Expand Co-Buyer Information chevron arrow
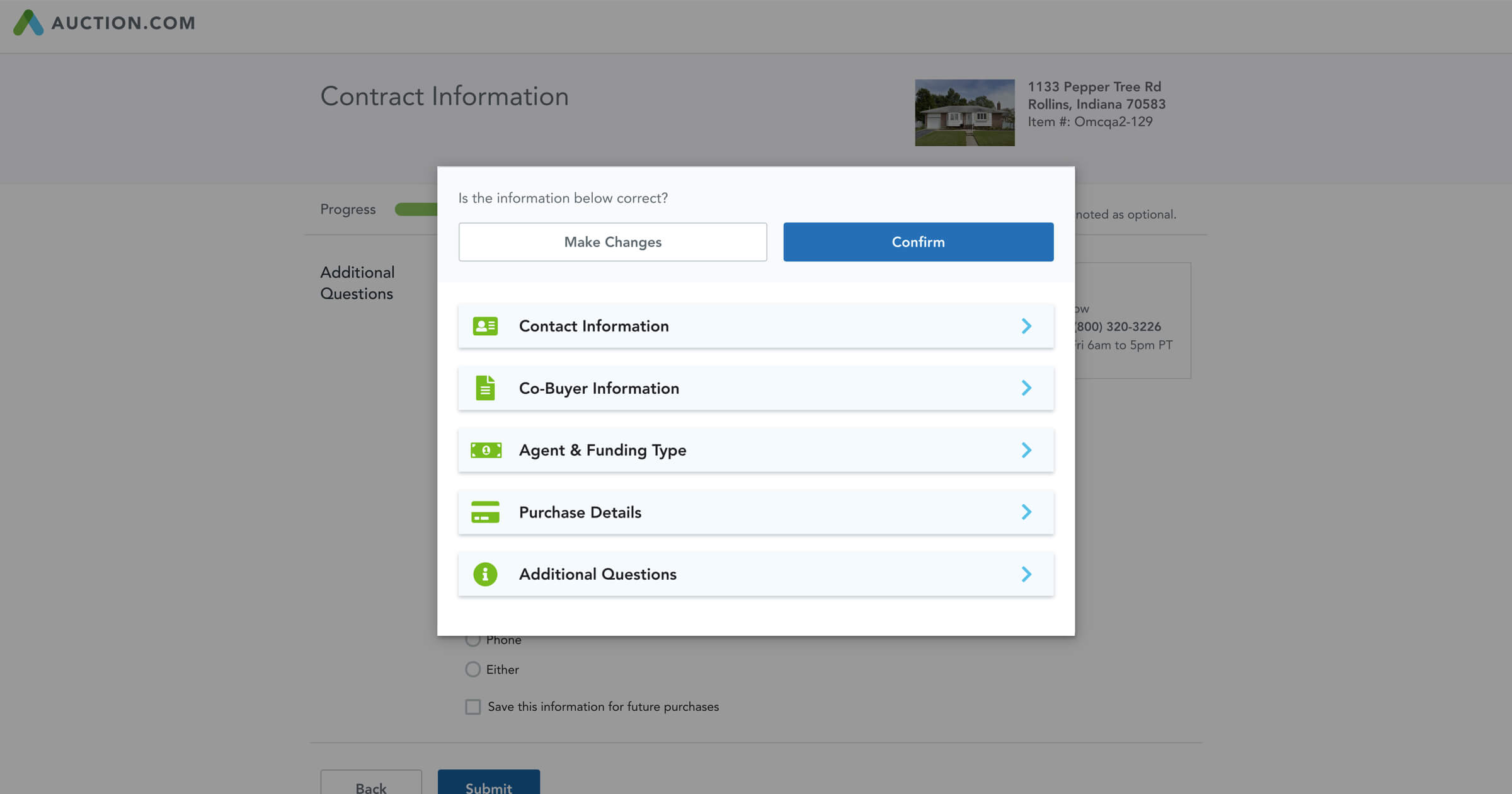Image resolution: width=1512 pixels, height=794 pixels. point(1026,388)
